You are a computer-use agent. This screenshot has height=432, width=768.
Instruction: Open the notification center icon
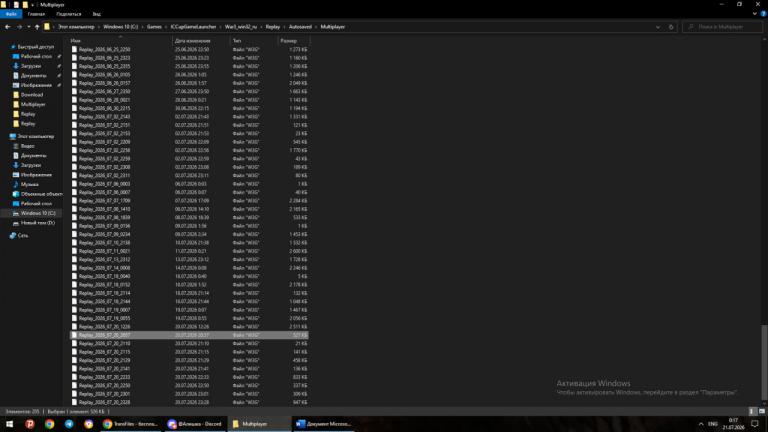coord(755,424)
